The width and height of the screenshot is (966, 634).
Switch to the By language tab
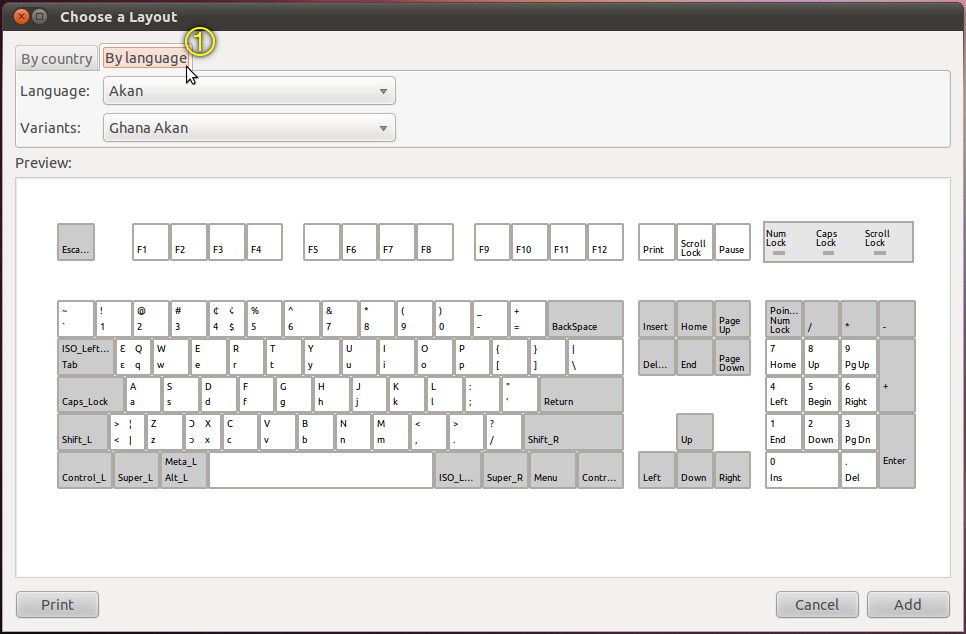145,58
